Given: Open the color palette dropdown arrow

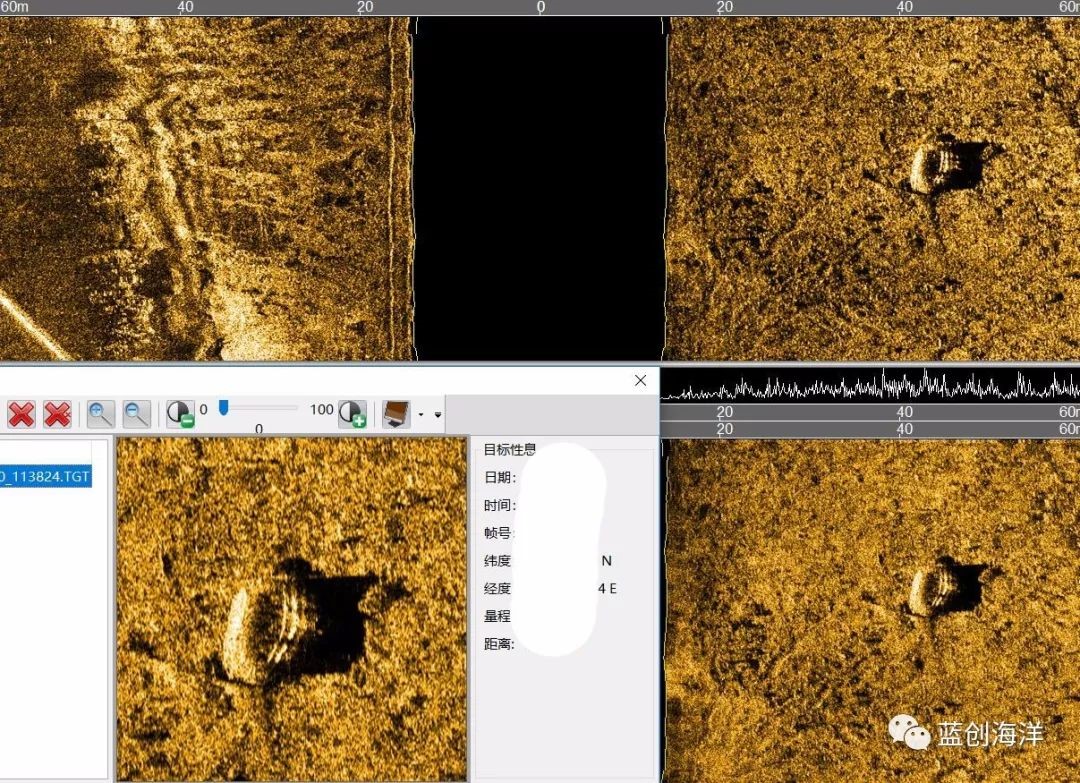Looking at the screenshot, I should [421, 414].
